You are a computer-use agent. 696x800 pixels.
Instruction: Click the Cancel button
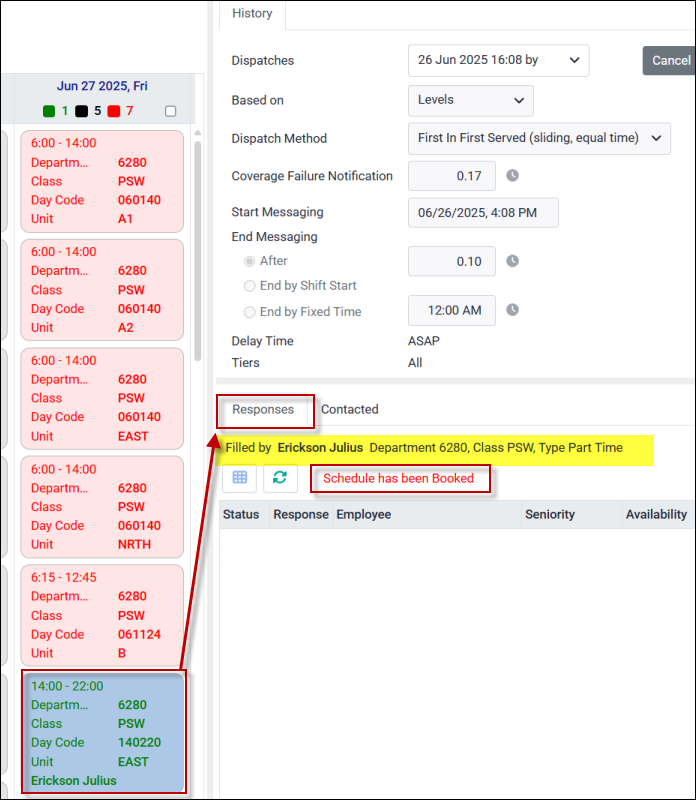669,60
